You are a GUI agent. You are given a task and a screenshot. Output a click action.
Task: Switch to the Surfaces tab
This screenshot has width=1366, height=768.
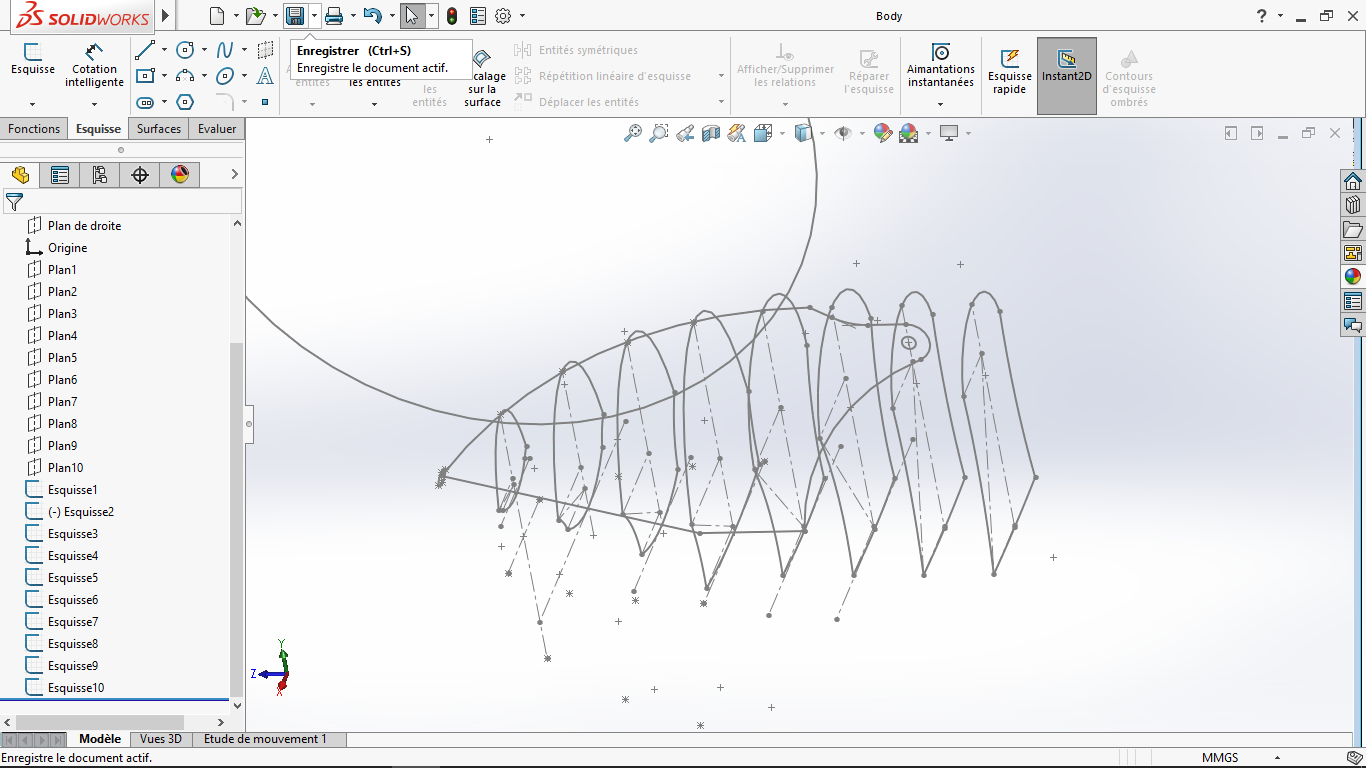tap(159, 129)
